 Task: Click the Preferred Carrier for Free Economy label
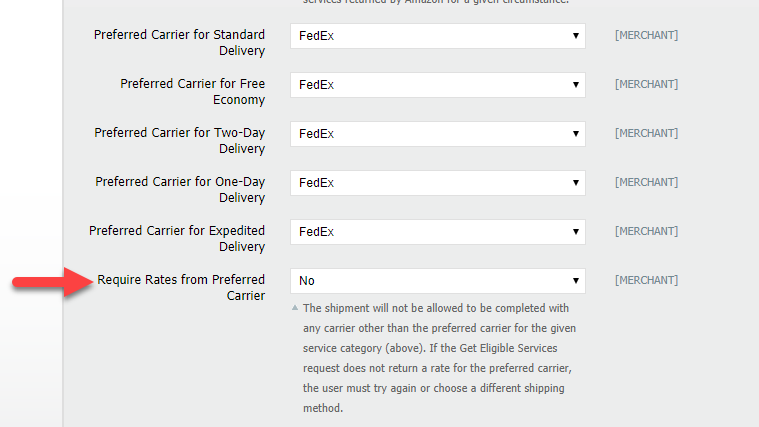(x=193, y=92)
